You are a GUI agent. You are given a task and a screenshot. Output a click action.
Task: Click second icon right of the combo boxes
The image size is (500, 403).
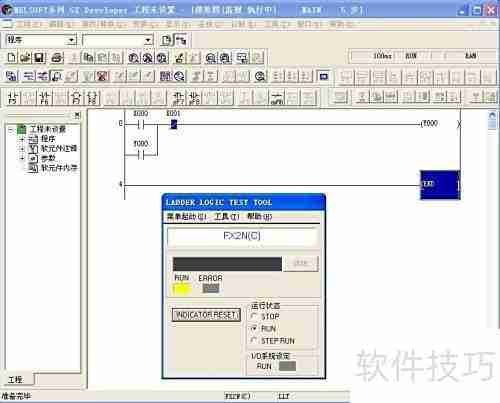180,40
